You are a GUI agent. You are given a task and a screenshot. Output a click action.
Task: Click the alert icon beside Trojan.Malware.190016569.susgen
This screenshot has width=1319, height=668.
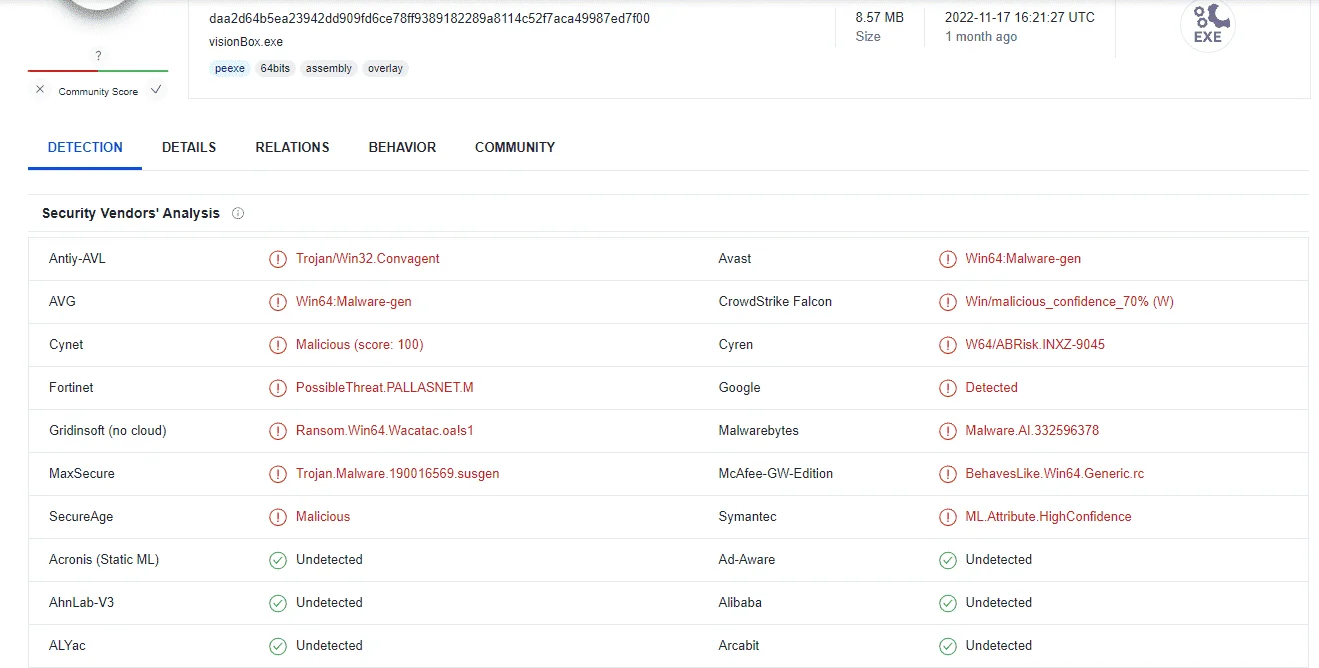278,474
